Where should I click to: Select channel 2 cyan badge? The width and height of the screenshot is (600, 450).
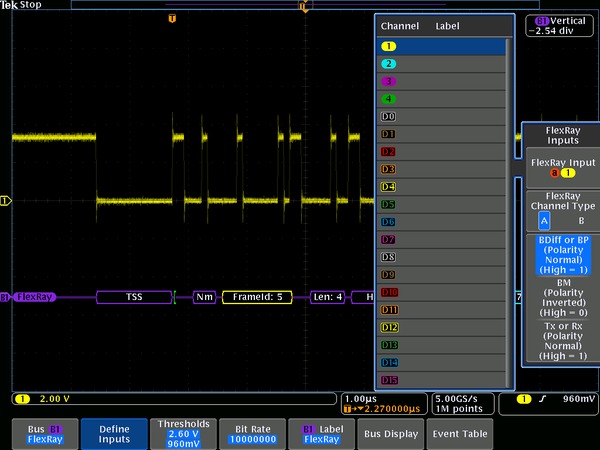(388, 64)
